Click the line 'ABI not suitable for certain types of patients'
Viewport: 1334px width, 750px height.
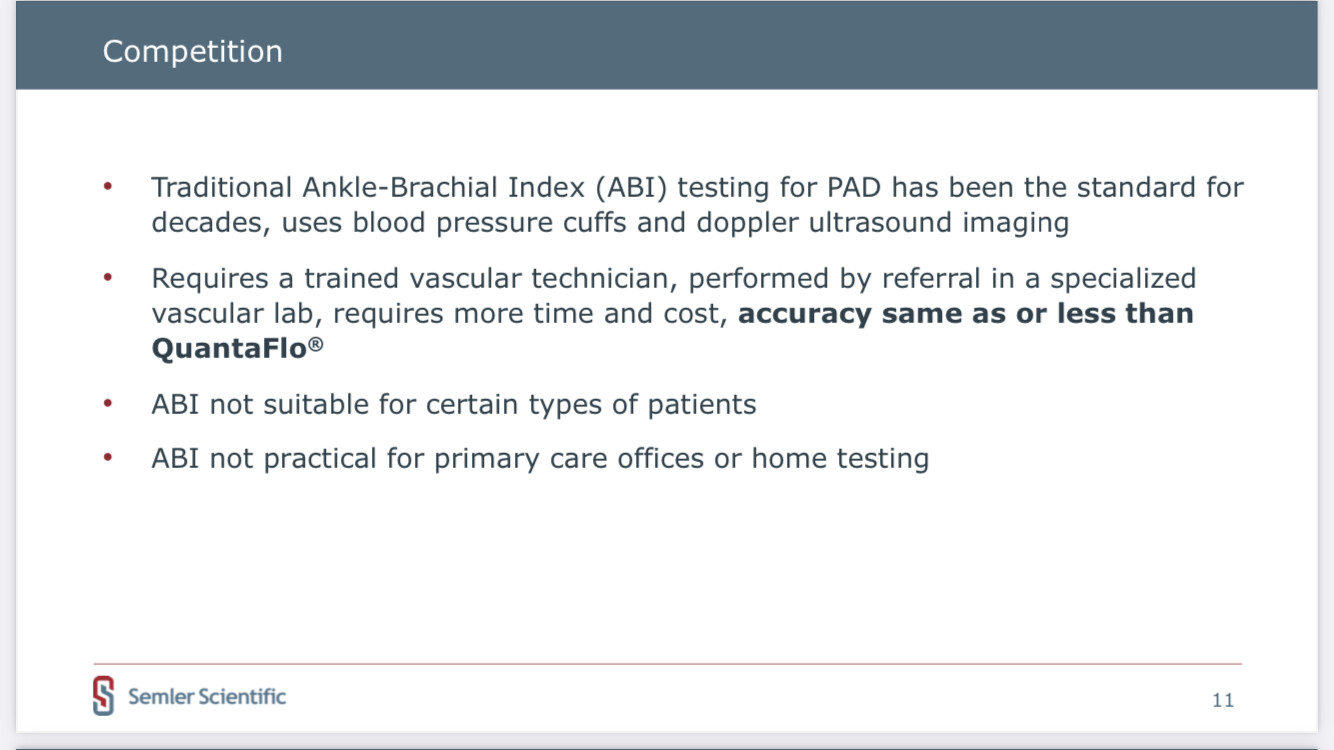(453, 405)
